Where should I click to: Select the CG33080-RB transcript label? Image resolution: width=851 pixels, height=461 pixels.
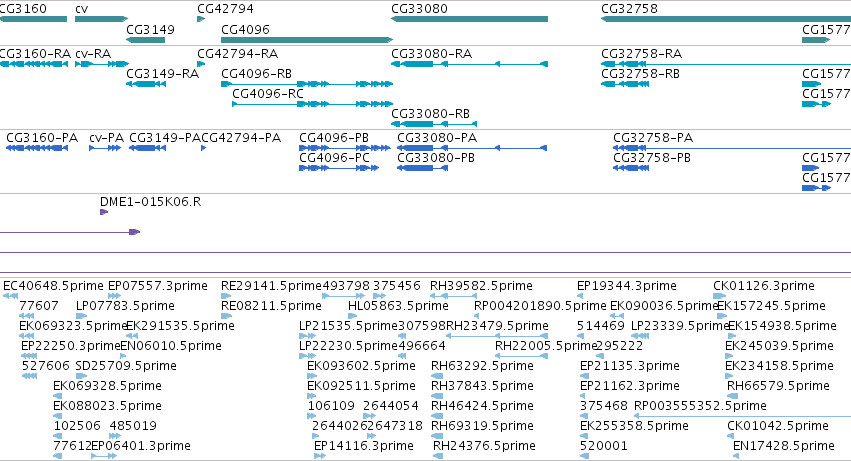430,114
